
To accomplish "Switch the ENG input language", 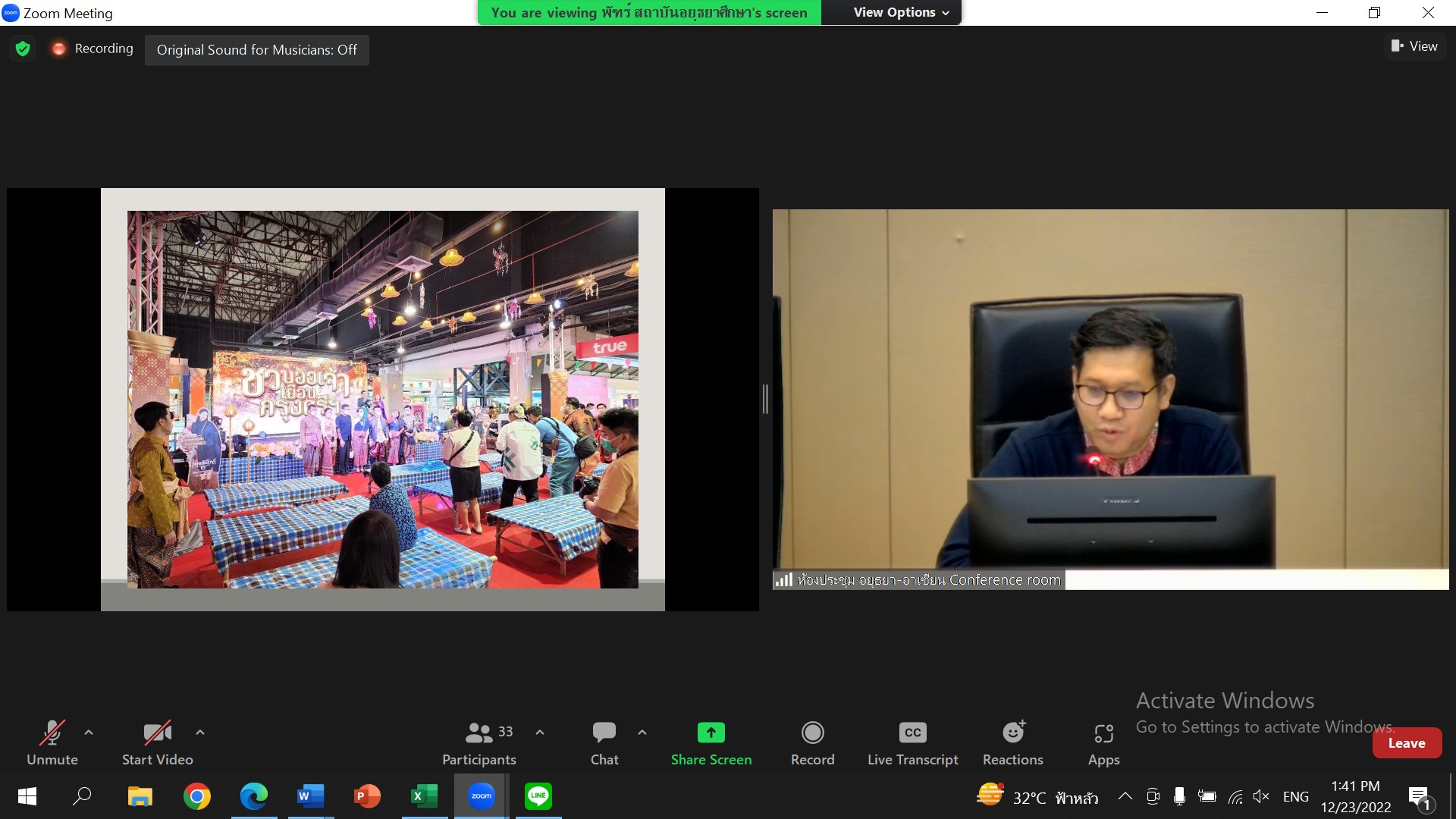I will coord(1295,796).
